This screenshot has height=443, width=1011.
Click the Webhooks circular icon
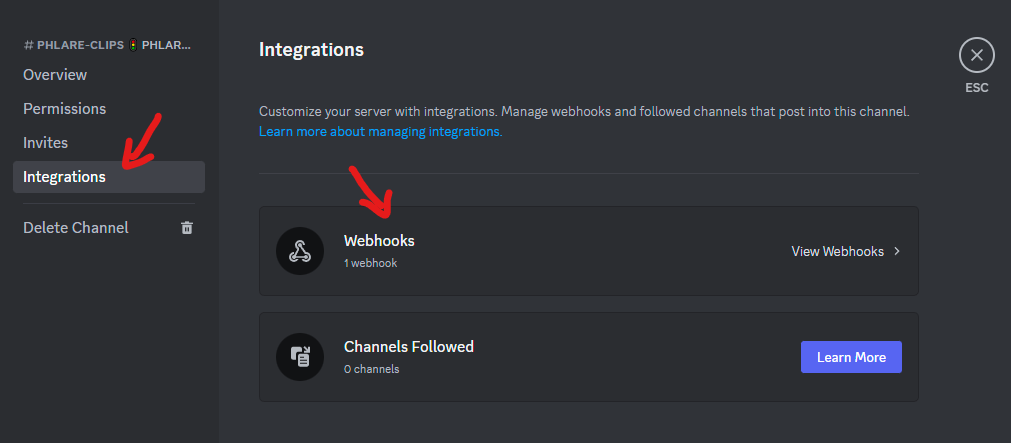(x=300, y=251)
